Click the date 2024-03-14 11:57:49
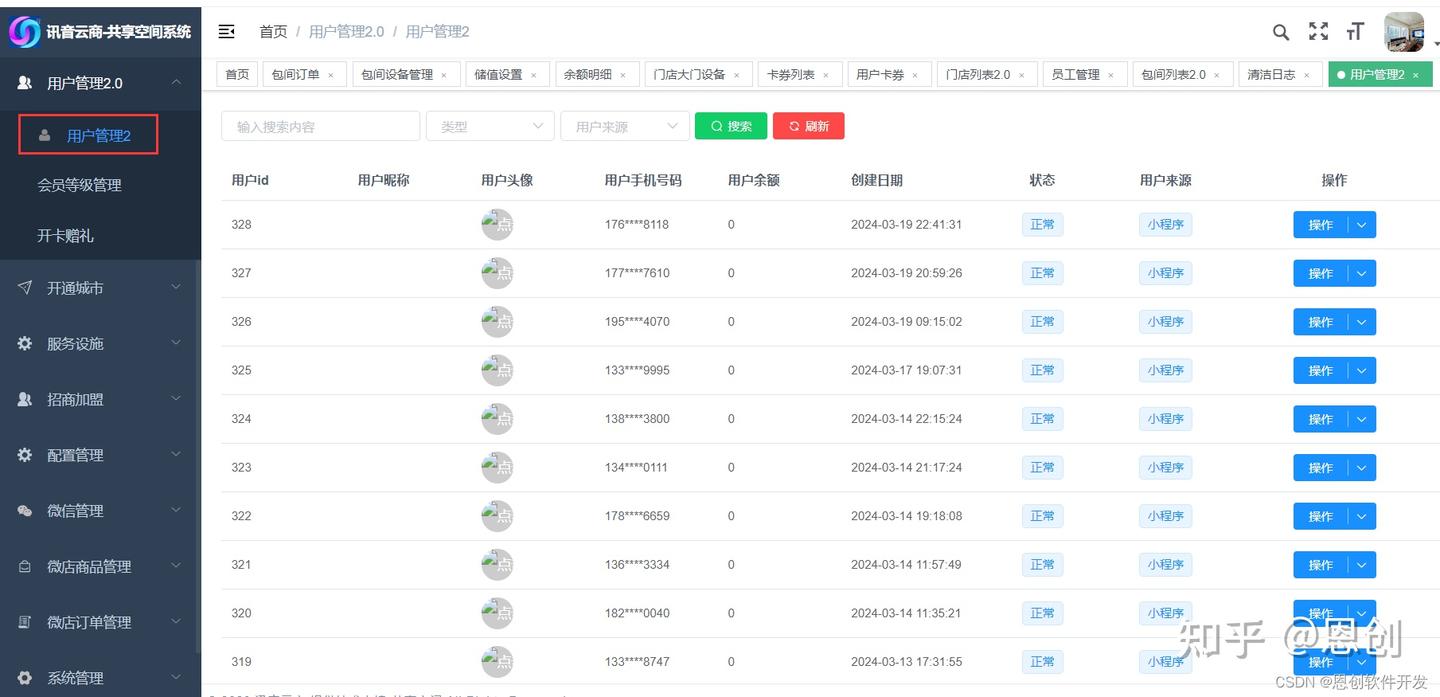The height and width of the screenshot is (697, 1440). [906, 565]
